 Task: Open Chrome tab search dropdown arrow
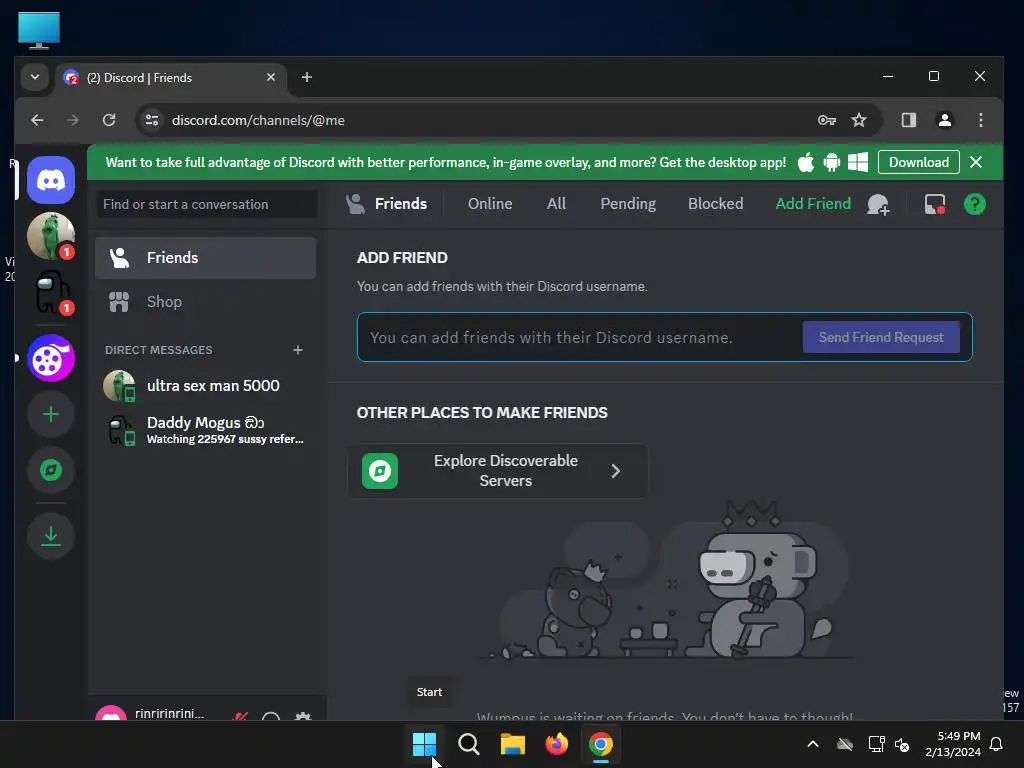click(x=35, y=77)
